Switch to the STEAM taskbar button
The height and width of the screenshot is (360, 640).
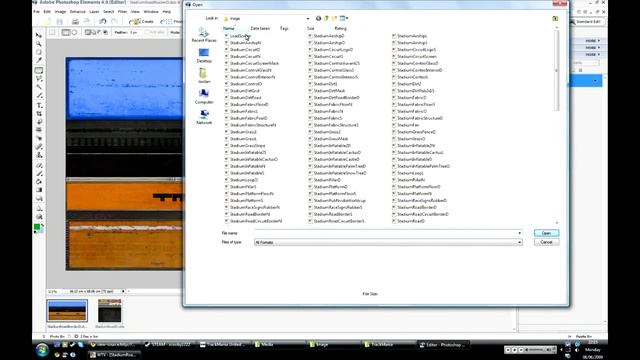point(169,345)
